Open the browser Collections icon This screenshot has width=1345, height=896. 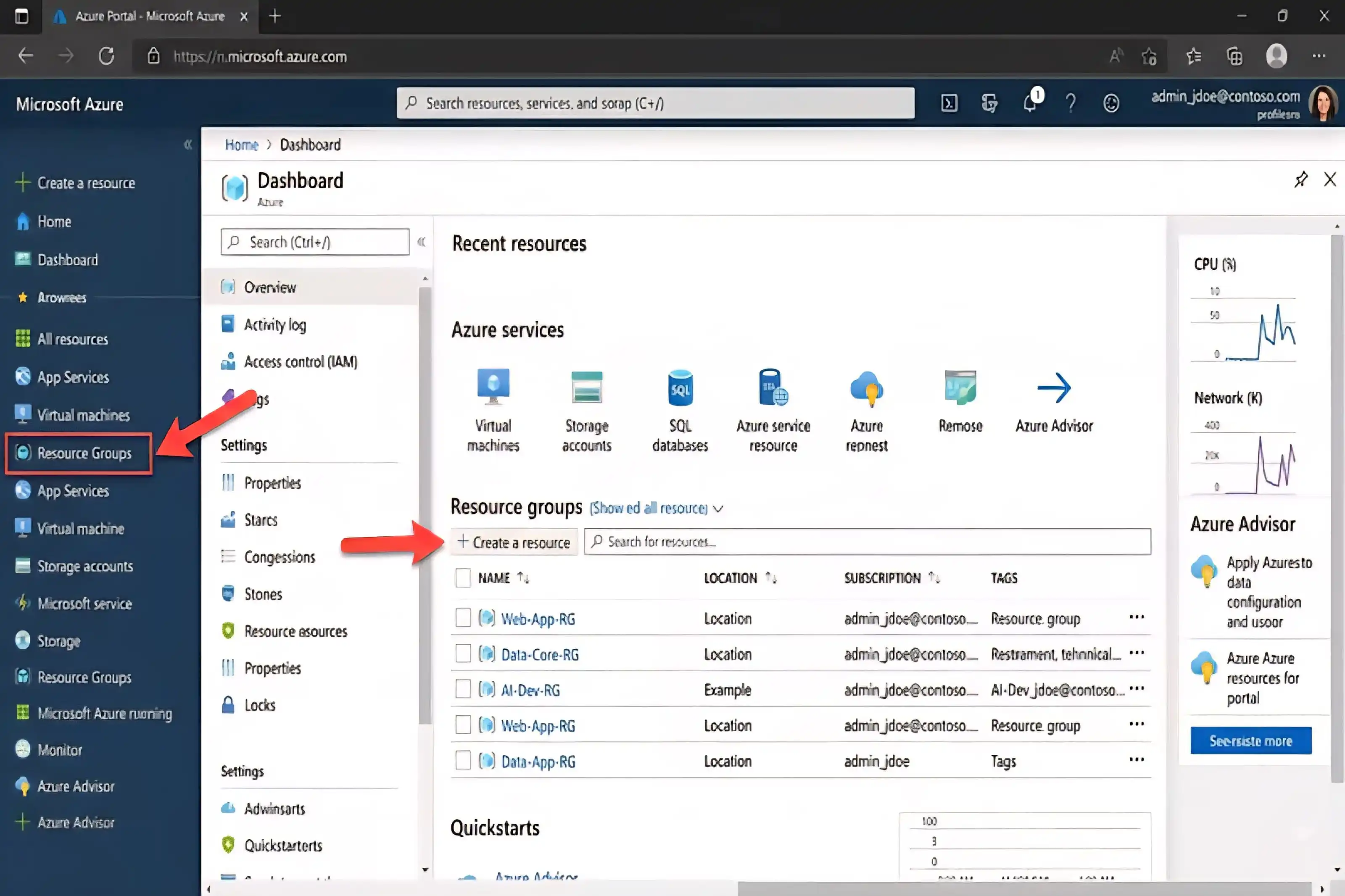pos(1235,56)
